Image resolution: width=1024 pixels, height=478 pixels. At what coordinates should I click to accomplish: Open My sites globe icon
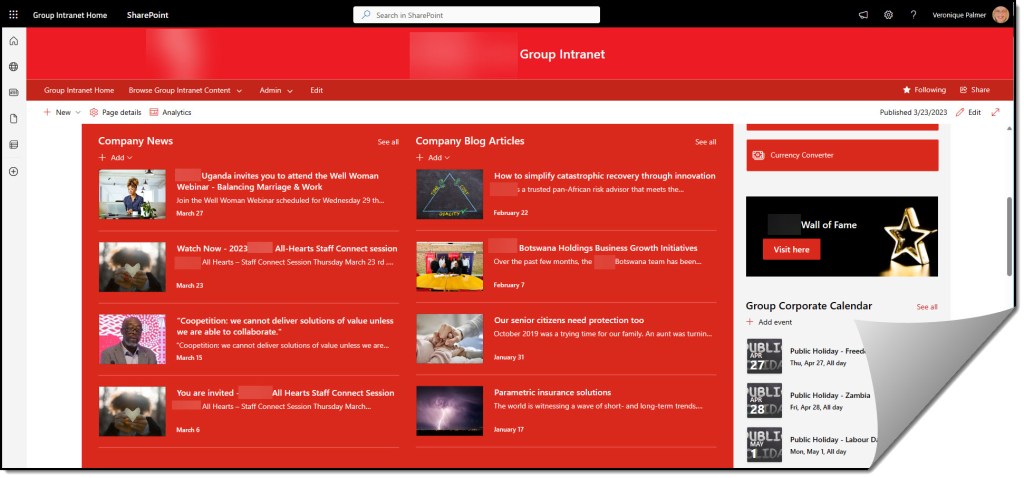tap(13, 67)
